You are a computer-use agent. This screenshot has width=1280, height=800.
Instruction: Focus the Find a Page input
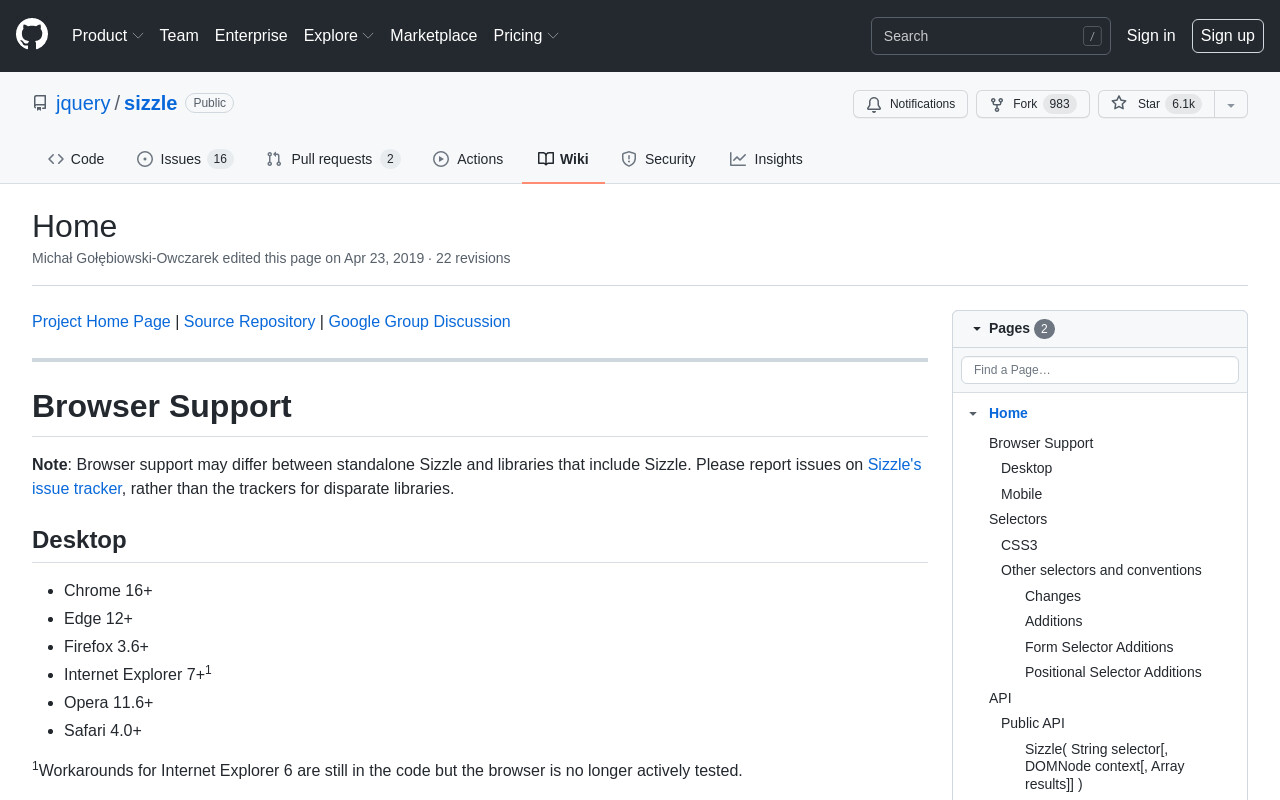click(1100, 370)
